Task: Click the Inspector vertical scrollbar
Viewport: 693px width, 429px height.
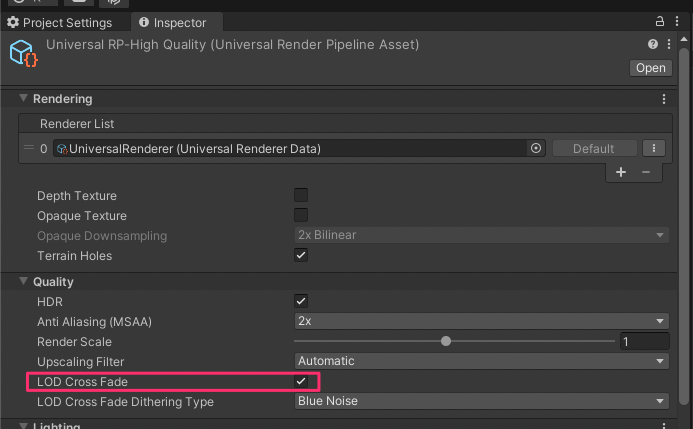Action: coord(684,226)
